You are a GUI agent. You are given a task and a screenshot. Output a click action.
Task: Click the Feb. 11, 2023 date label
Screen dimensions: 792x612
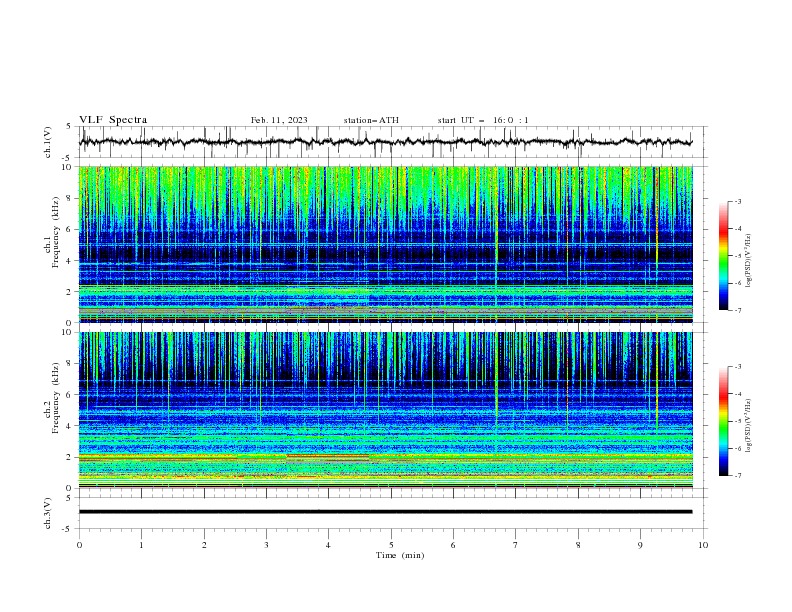[x=279, y=121]
